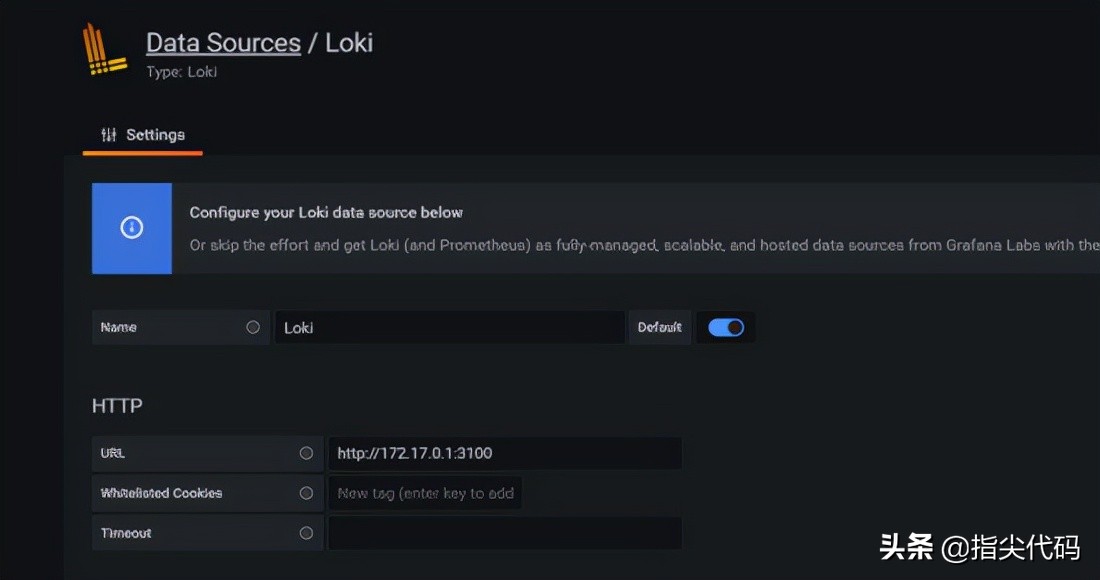1100x580 pixels.
Task: Click the Whitelisted Cookies info icon
Action: coord(306,493)
